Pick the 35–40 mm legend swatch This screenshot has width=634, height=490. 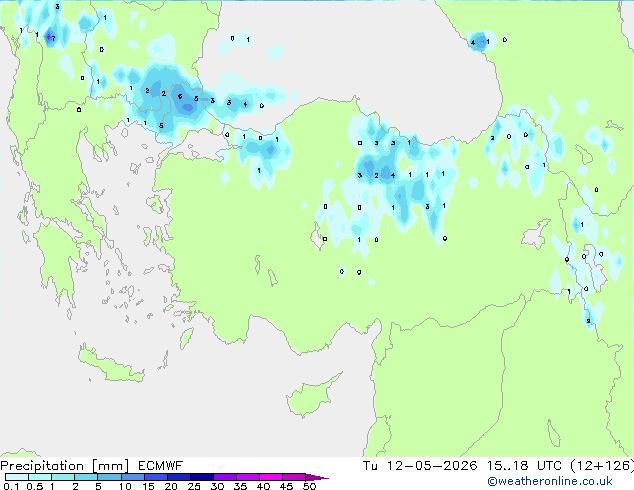point(247,477)
